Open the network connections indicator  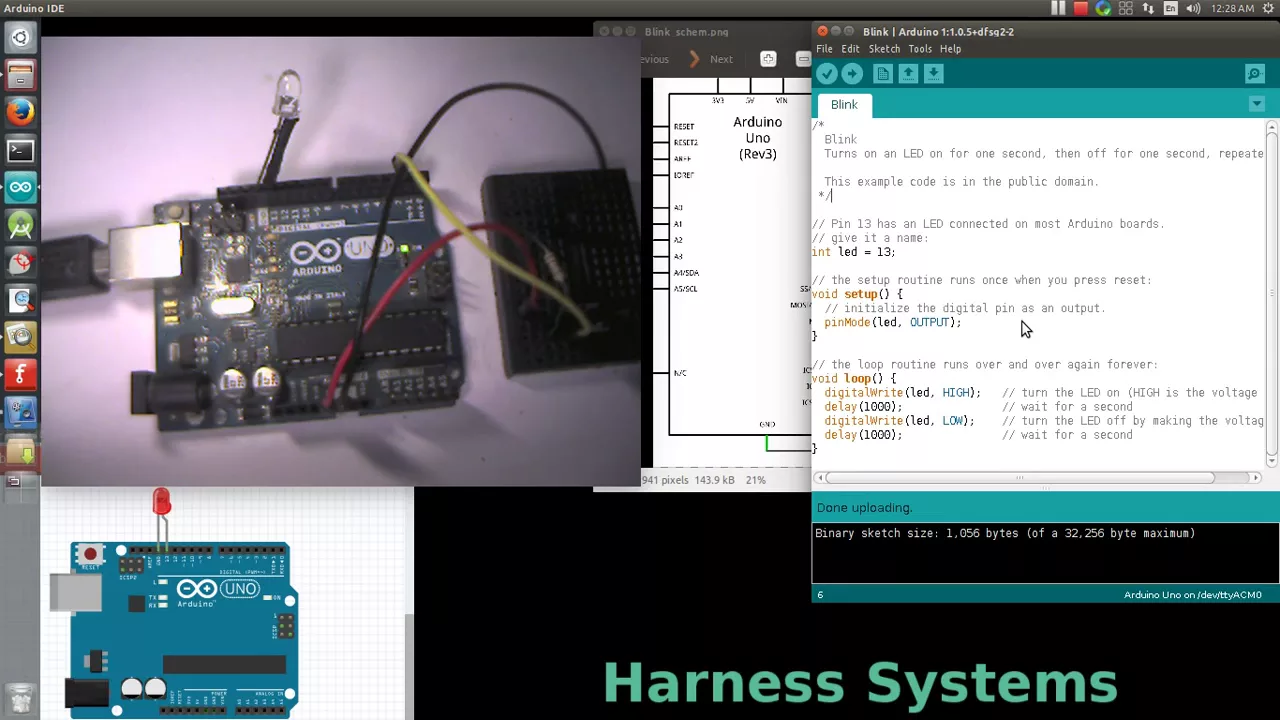(x=1148, y=8)
